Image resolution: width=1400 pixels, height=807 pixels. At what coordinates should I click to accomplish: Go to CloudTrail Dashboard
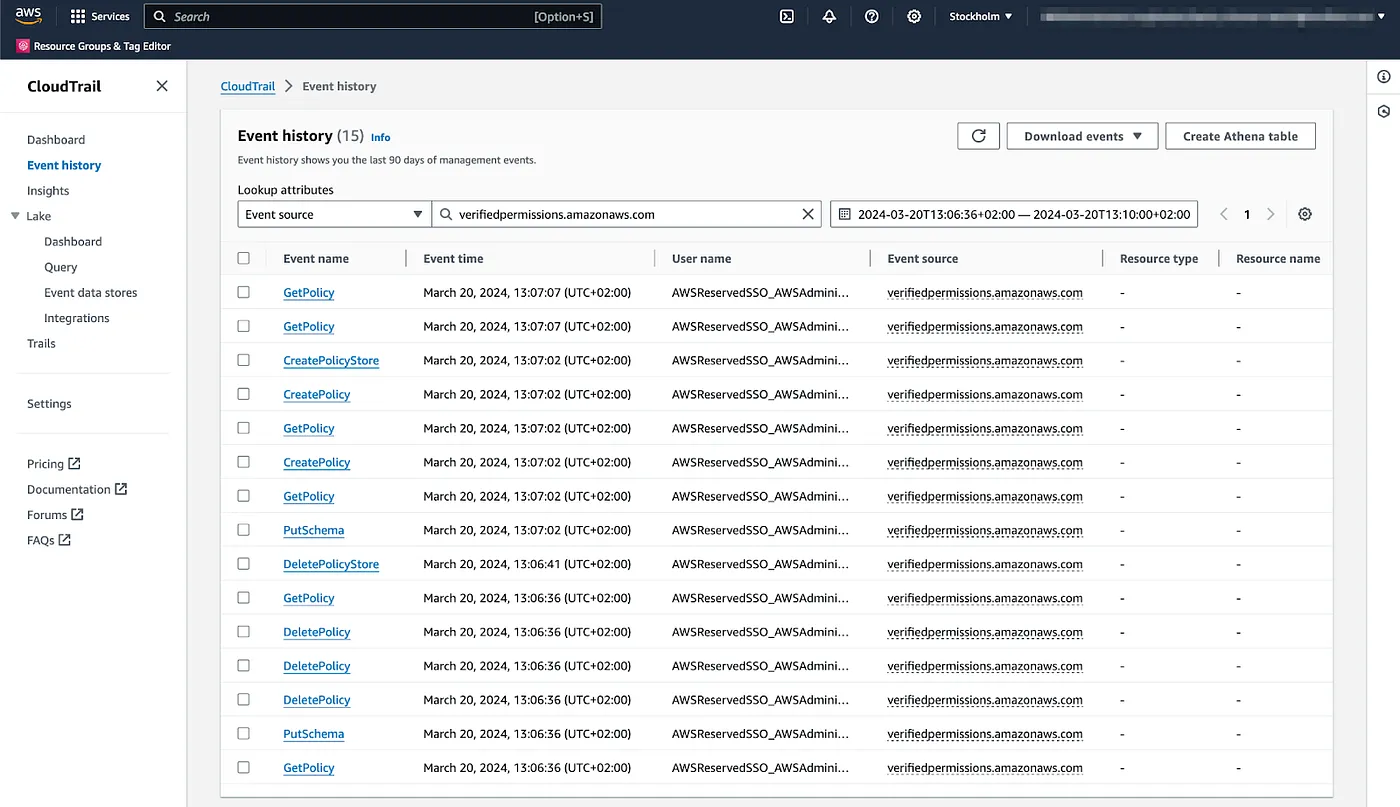tap(56, 140)
